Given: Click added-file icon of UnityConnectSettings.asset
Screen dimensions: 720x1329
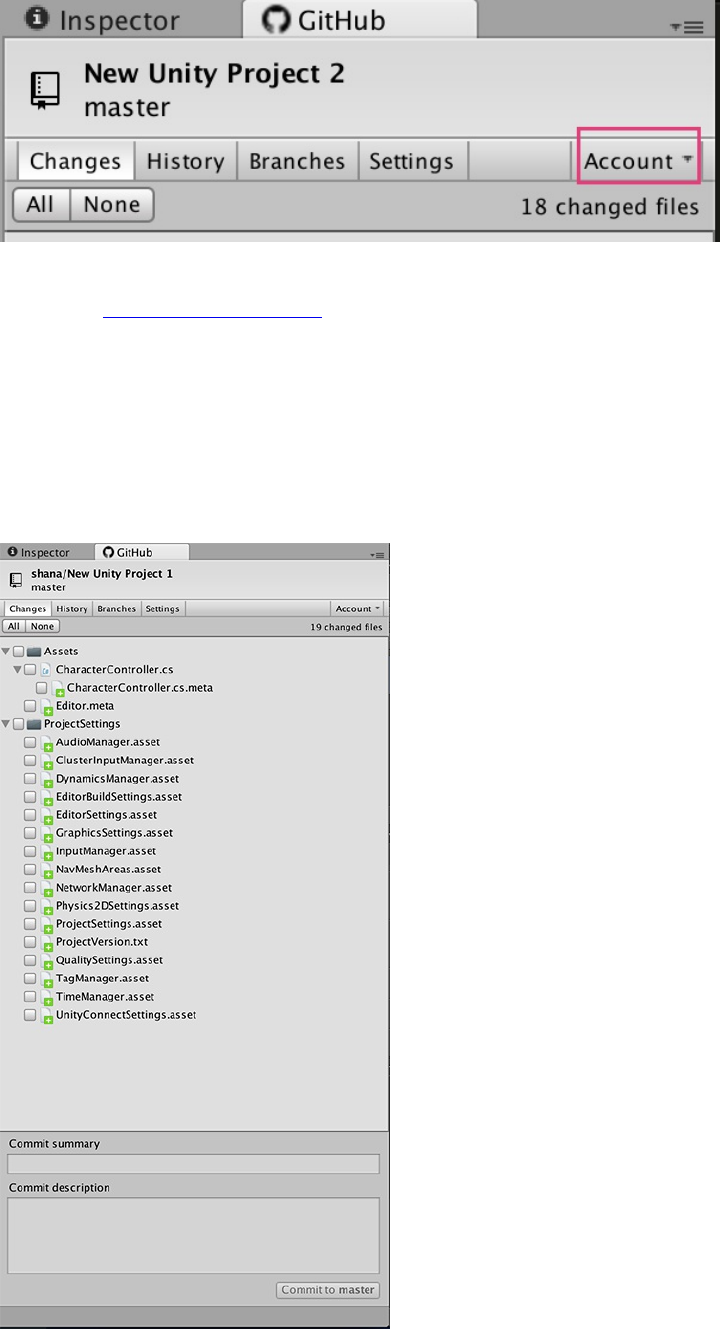Looking at the screenshot, I should 47,1016.
